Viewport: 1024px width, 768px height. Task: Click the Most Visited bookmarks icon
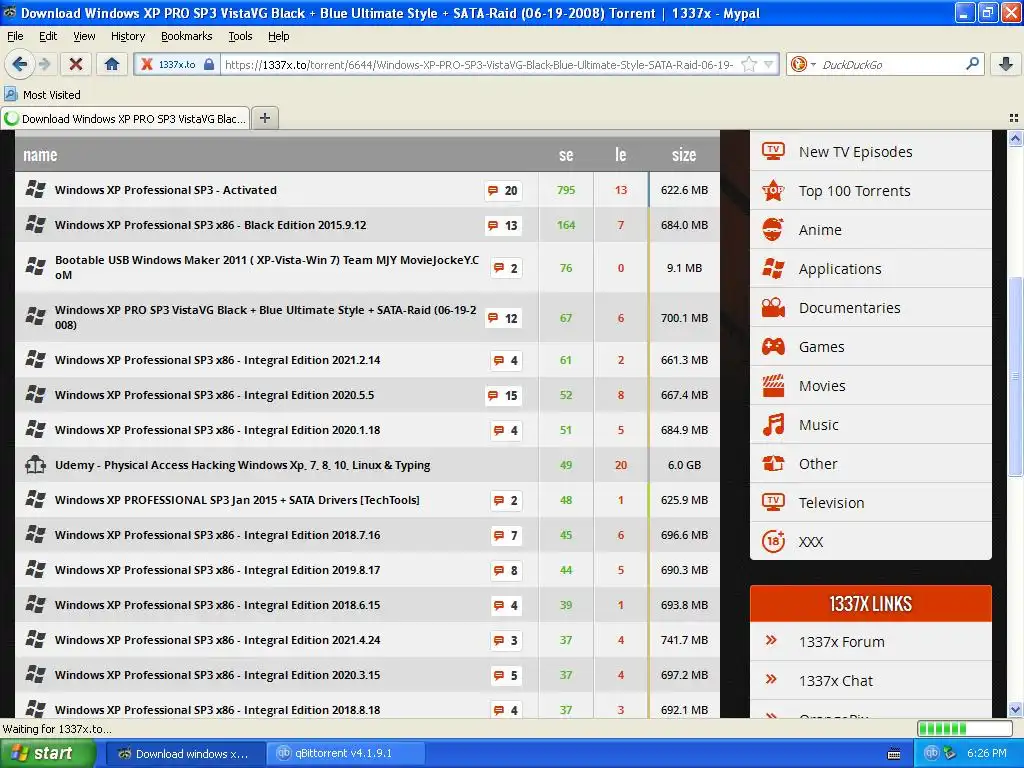(10, 94)
